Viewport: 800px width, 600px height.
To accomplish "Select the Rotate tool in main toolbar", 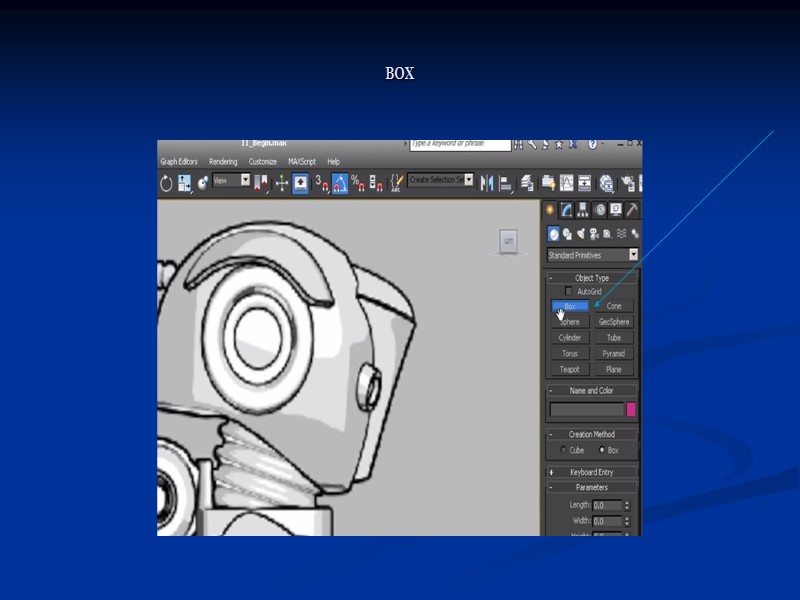I will coord(166,183).
